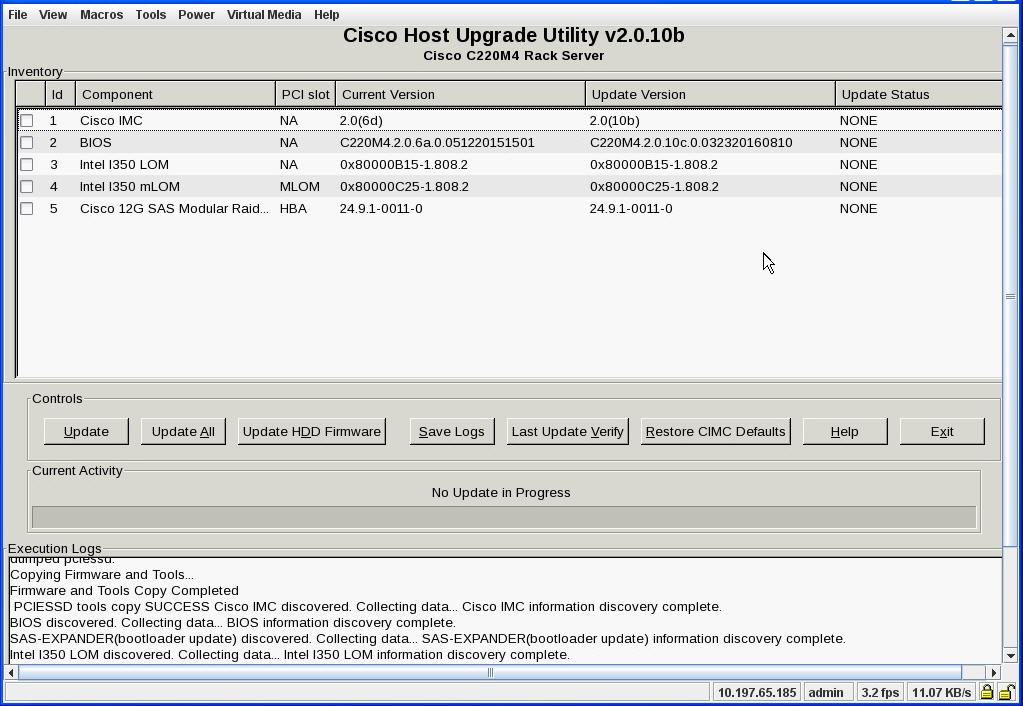Viewport: 1023px width, 706px height.
Task: Click the Exit button
Action: tap(941, 431)
